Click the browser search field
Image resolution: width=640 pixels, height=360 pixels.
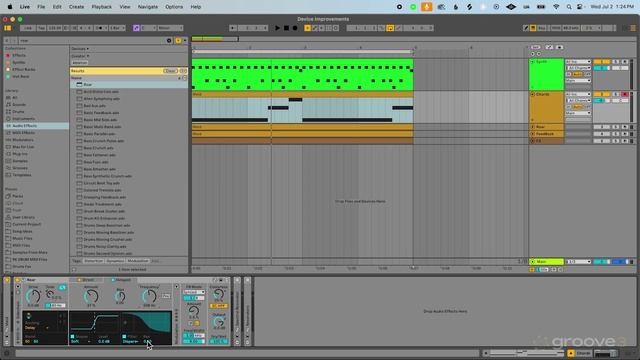92,41
